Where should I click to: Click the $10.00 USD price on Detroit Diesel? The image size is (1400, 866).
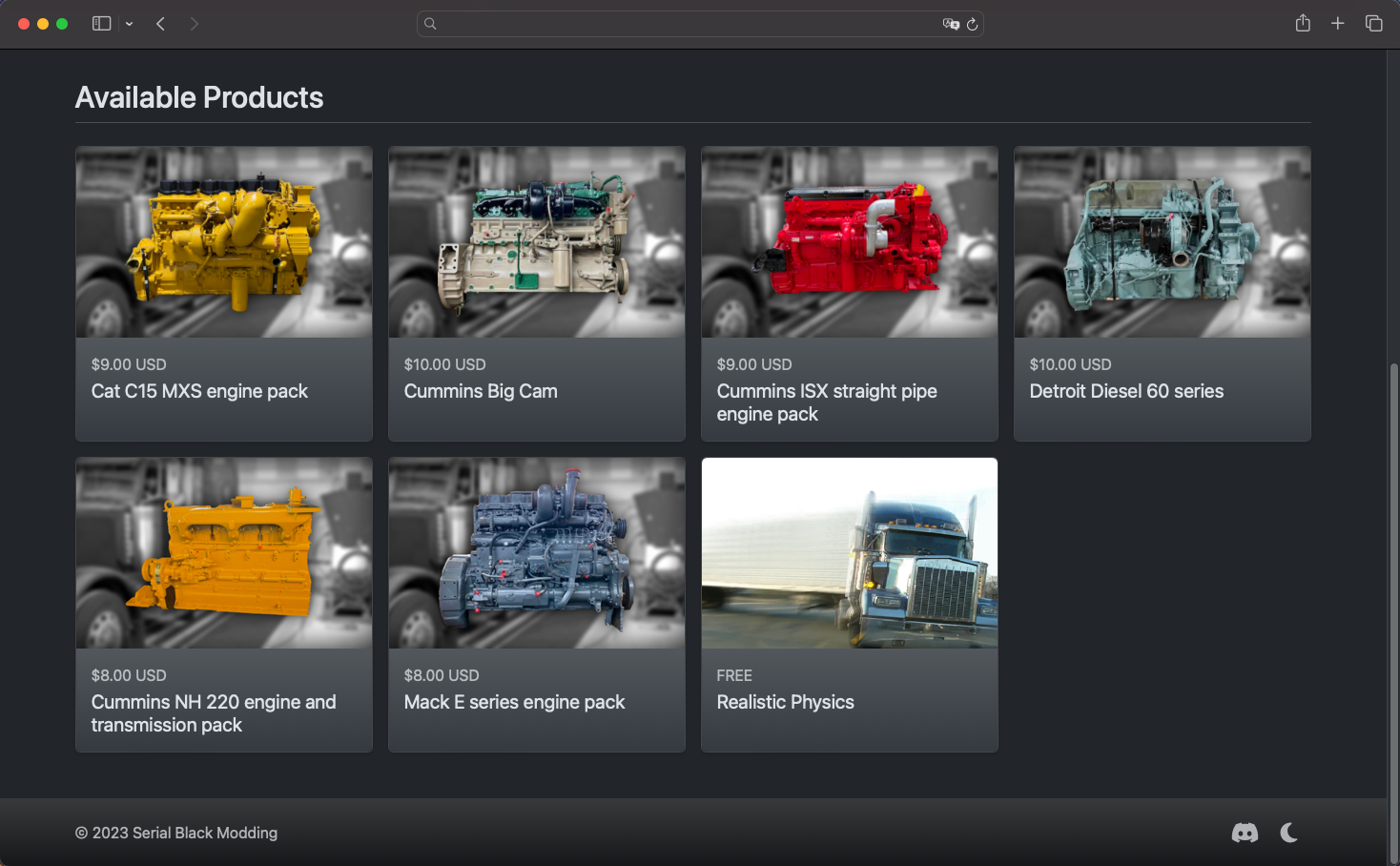pos(1070,364)
